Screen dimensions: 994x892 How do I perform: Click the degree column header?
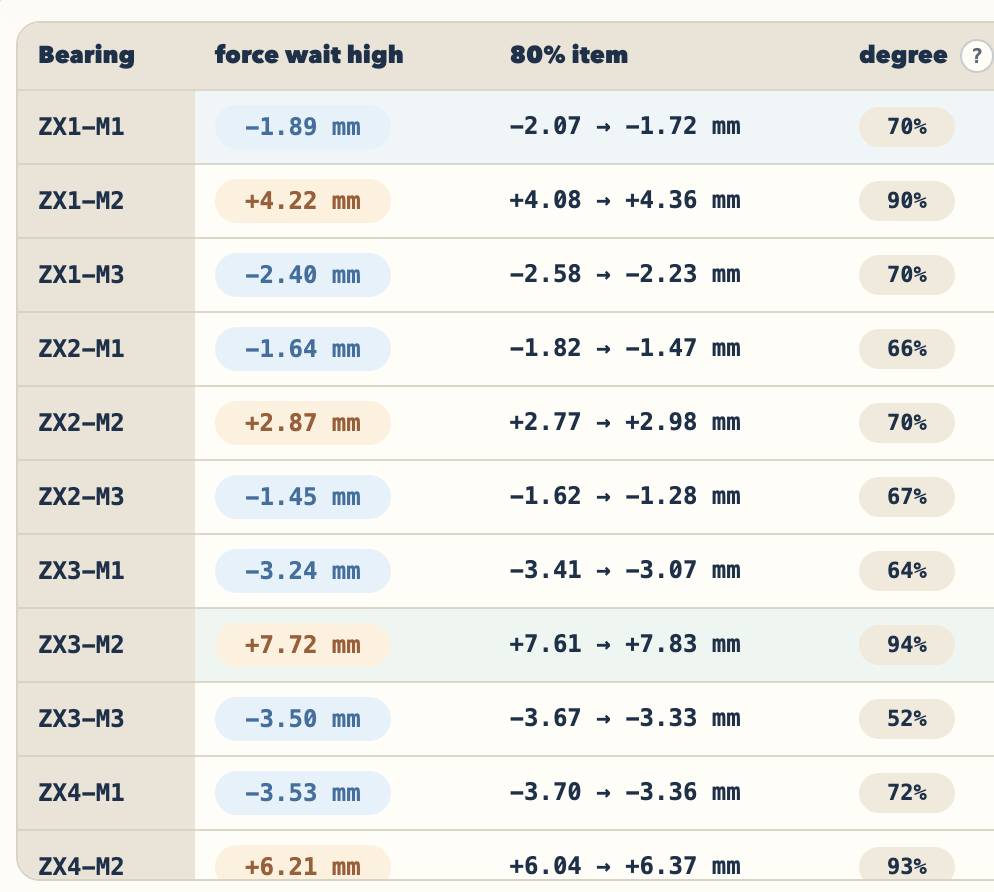click(x=903, y=55)
